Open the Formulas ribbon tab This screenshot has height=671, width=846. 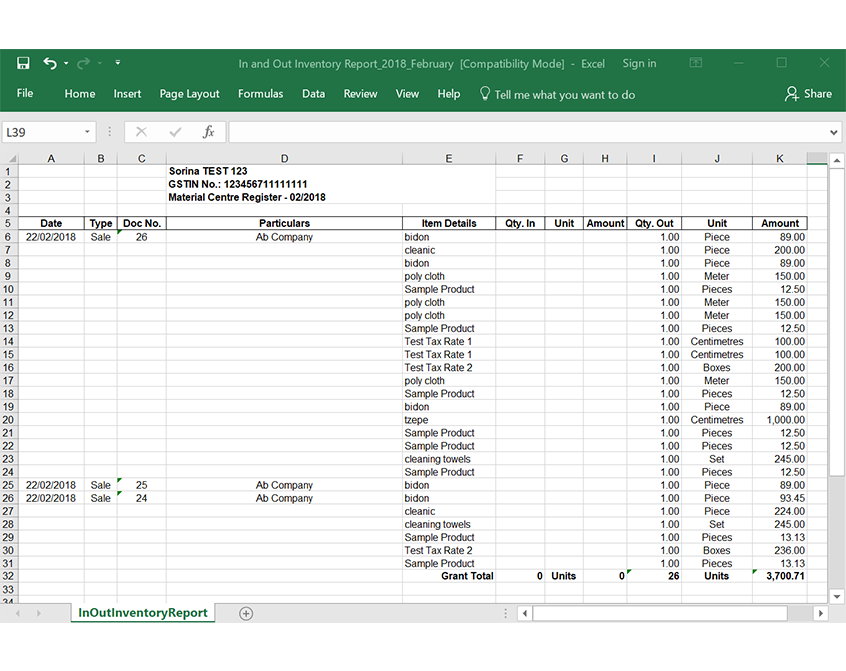tap(260, 94)
